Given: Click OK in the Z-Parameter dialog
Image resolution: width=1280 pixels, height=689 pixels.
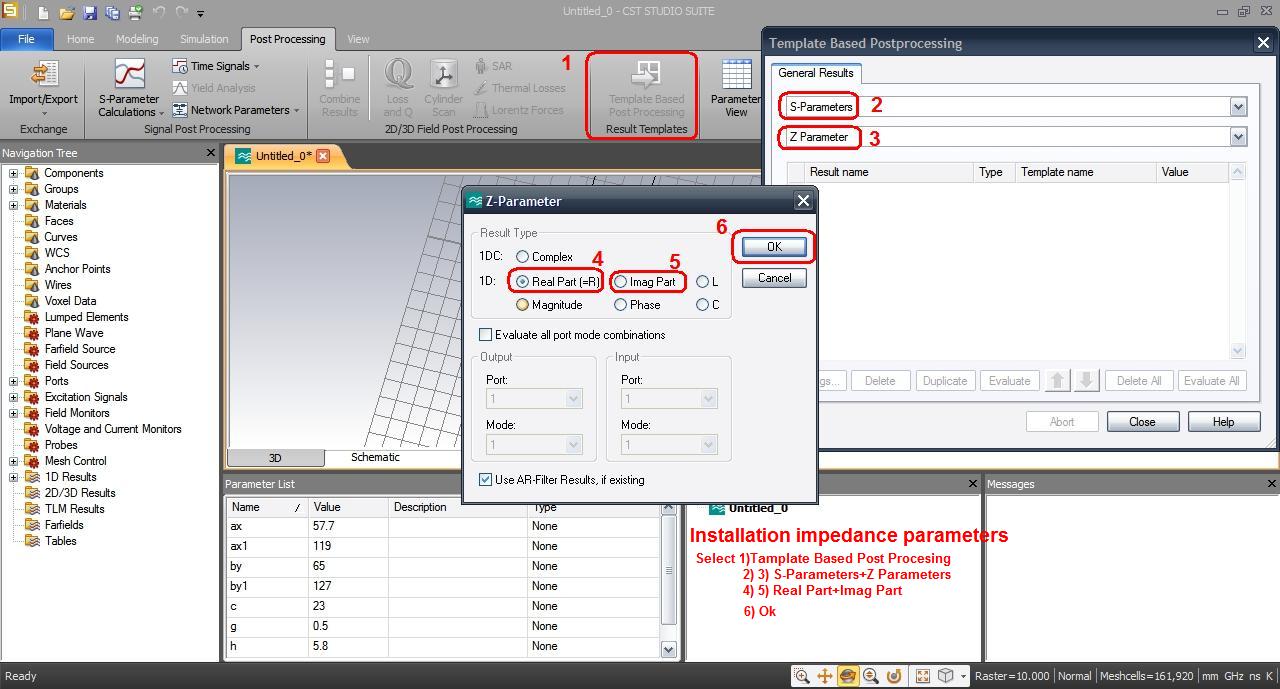Looking at the screenshot, I should click(774, 247).
